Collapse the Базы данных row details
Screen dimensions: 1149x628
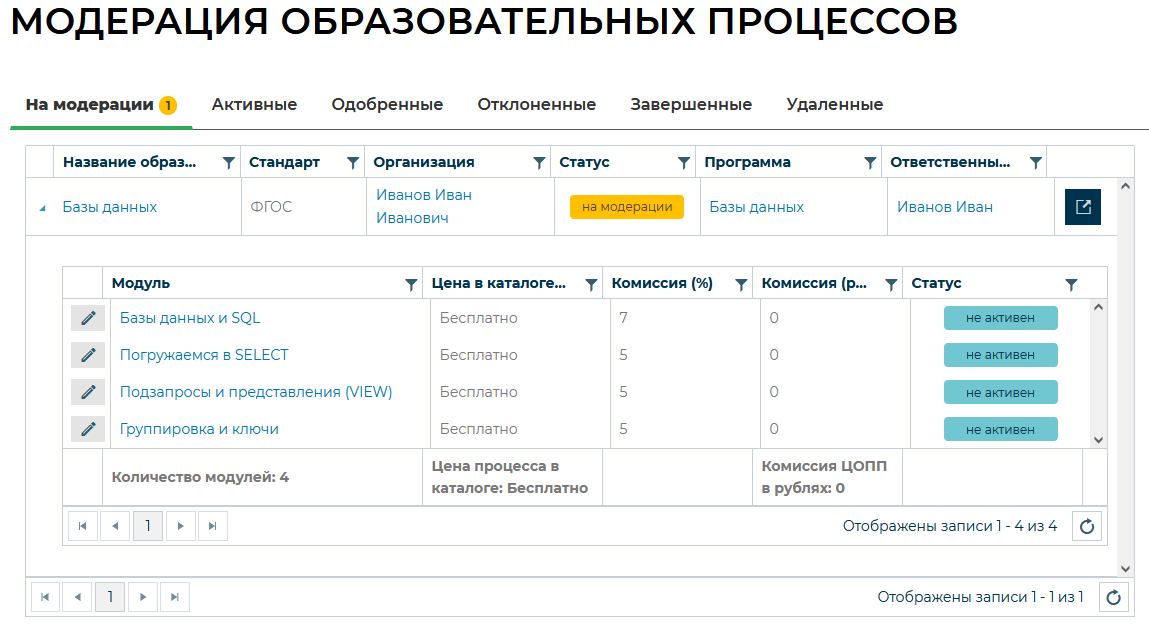click(42, 208)
